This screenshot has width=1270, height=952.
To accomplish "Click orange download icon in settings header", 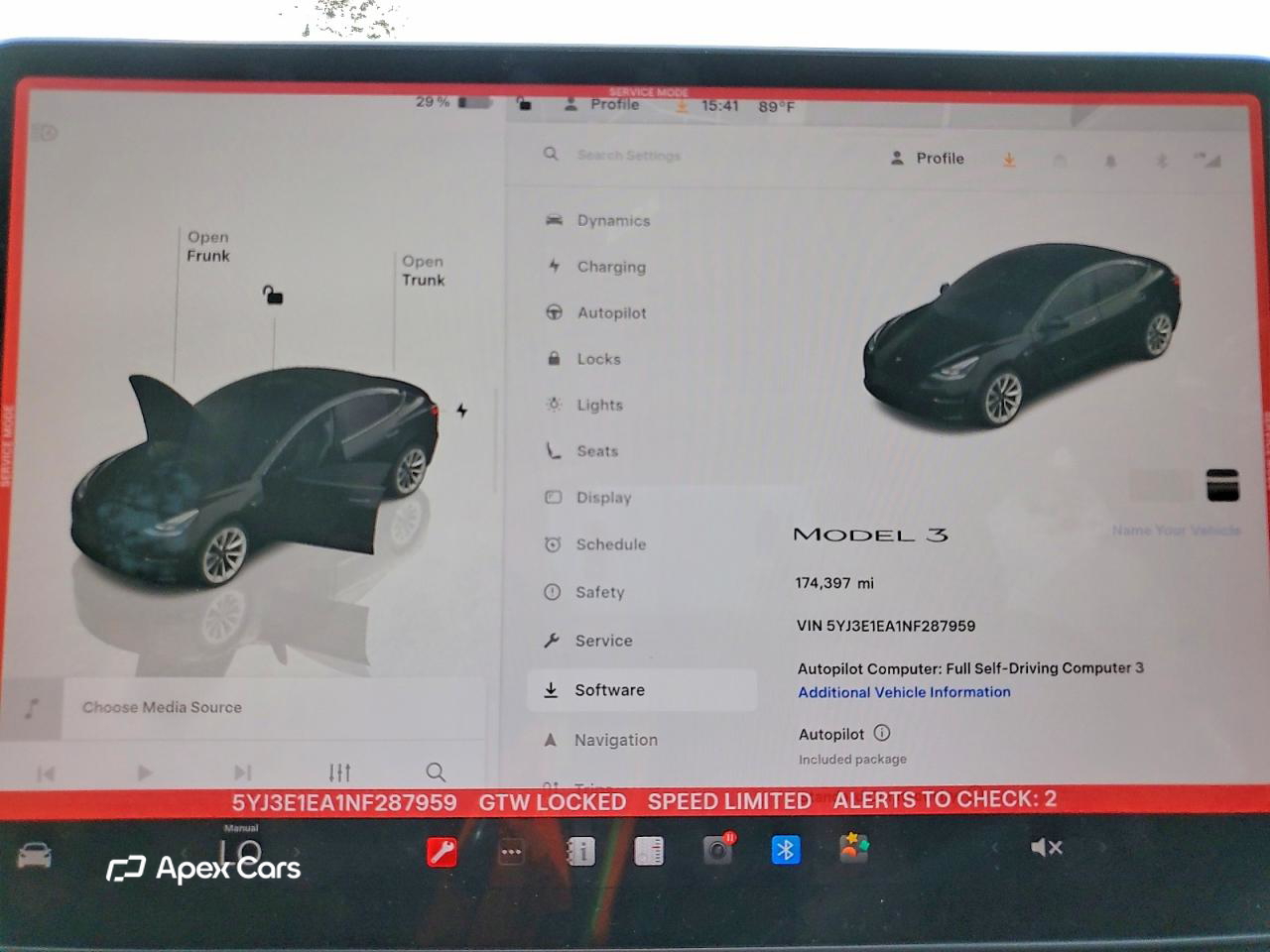I will [x=1009, y=159].
